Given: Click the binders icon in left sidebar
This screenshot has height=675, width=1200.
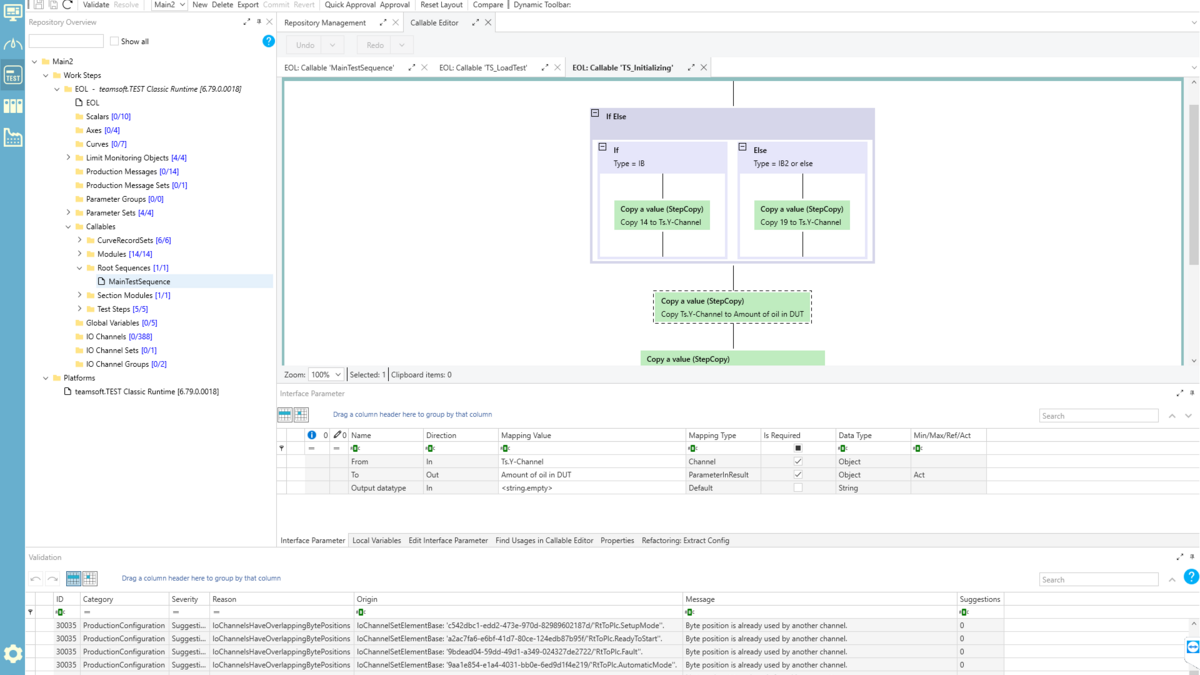Looking at the screenshot, I should (x=12, y=105).
